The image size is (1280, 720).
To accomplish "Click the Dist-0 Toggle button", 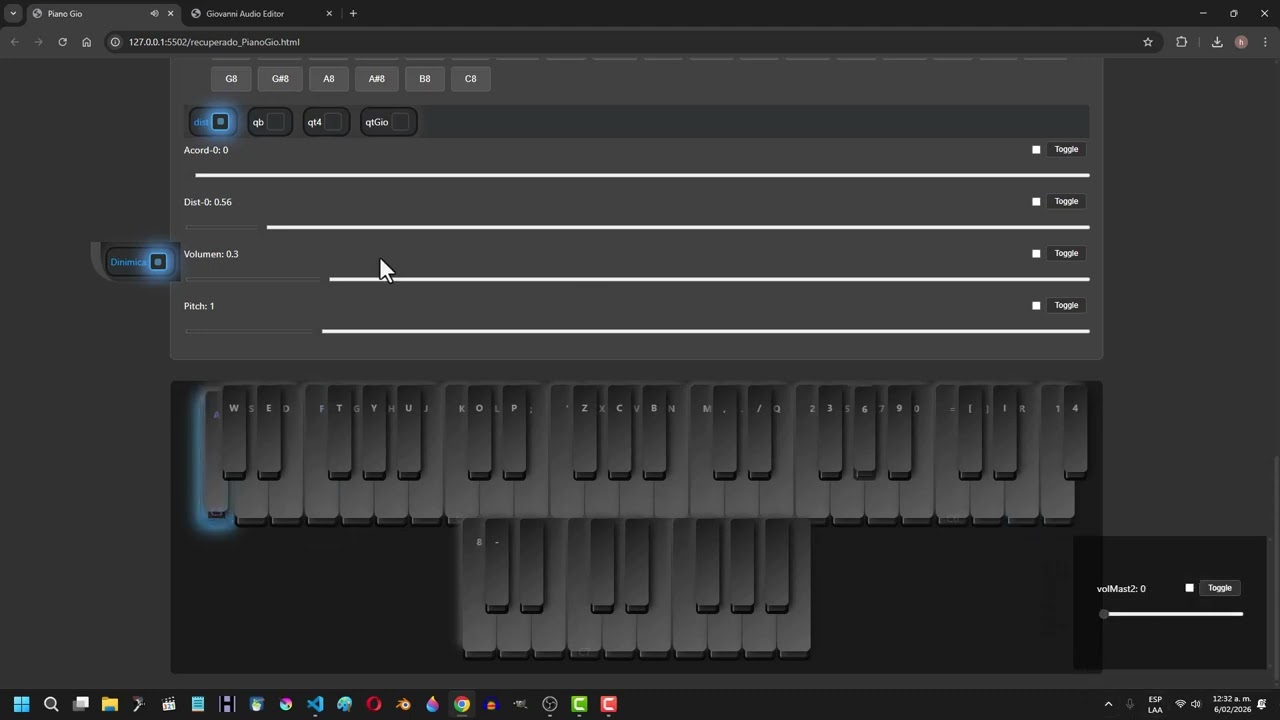I will coord(1067,201).
